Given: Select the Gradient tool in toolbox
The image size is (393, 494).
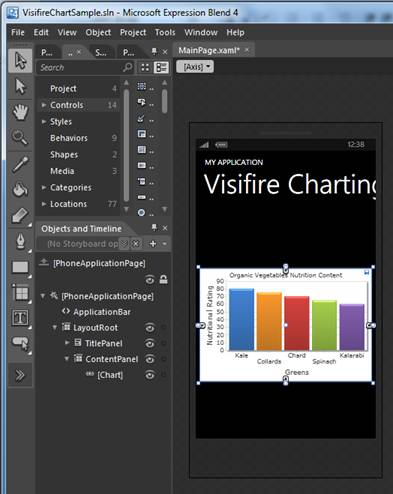Looking at the screenshot, I should [x=20, y=215].
